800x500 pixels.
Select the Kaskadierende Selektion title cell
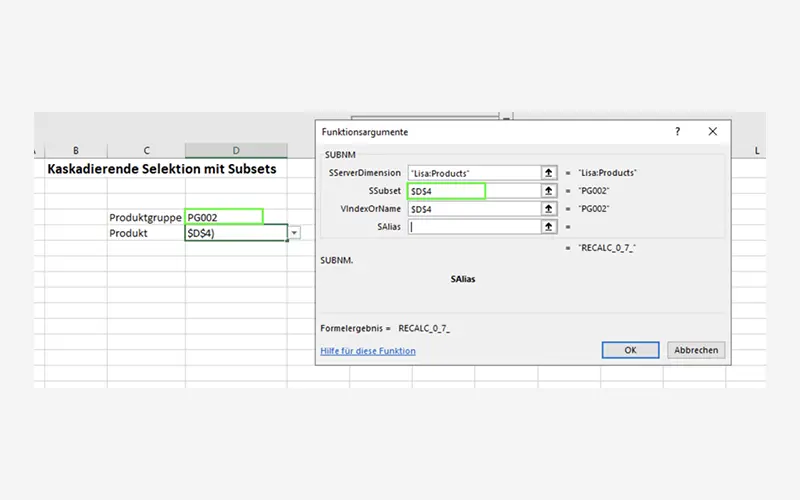click(161, 170)
